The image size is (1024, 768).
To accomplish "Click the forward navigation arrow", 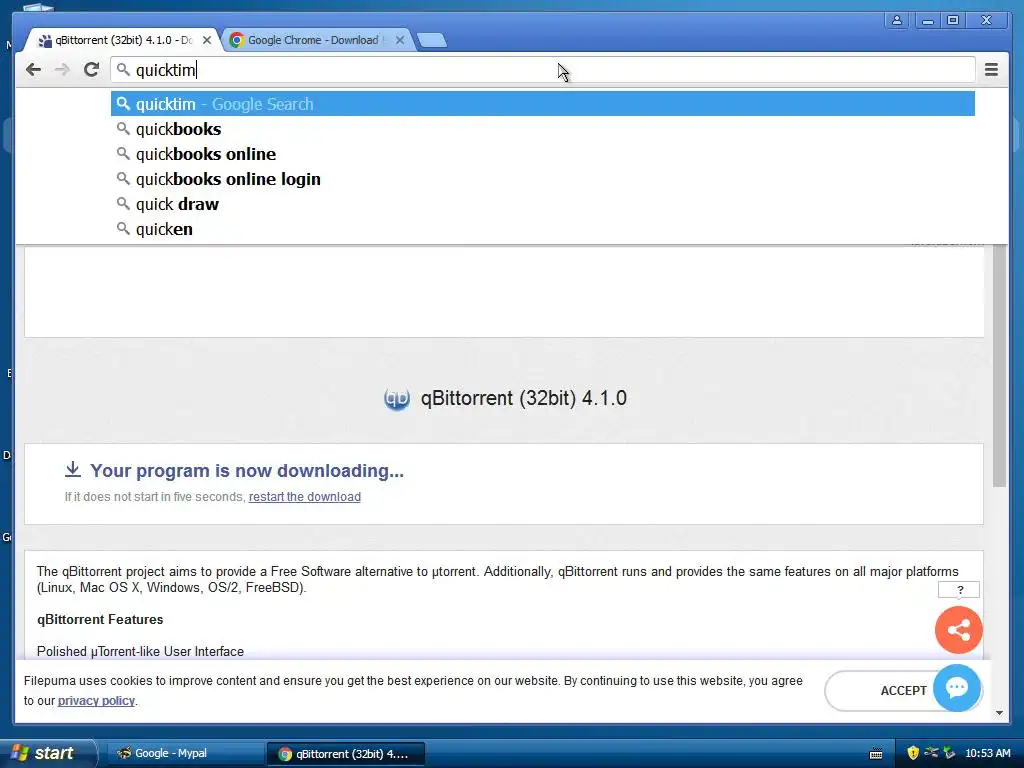I will coord(62,70).
